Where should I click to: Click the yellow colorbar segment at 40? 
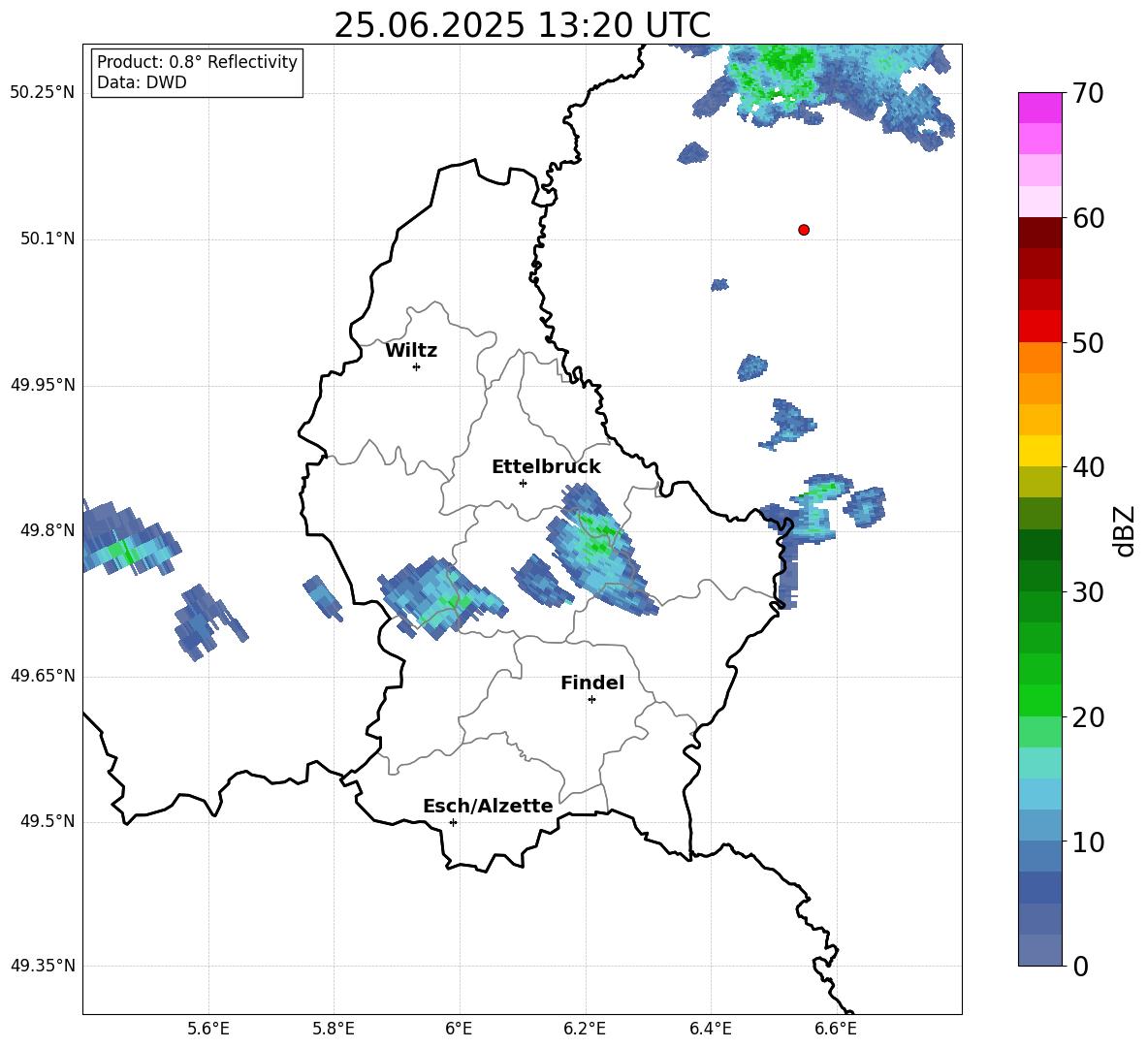coord(1039,451)
